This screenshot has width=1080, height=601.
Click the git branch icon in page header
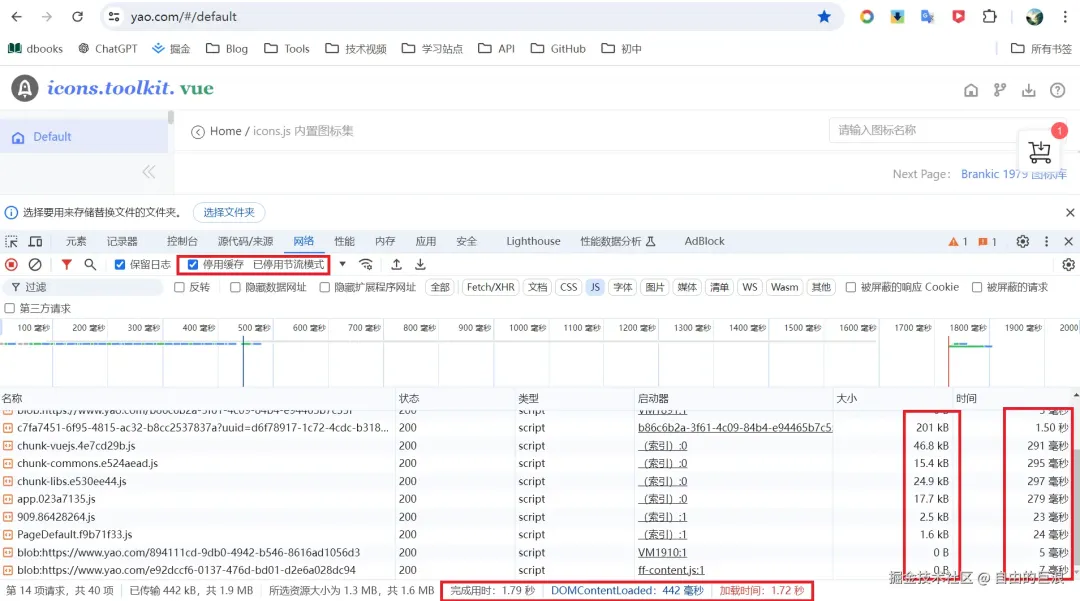click(x=999, y=90)
